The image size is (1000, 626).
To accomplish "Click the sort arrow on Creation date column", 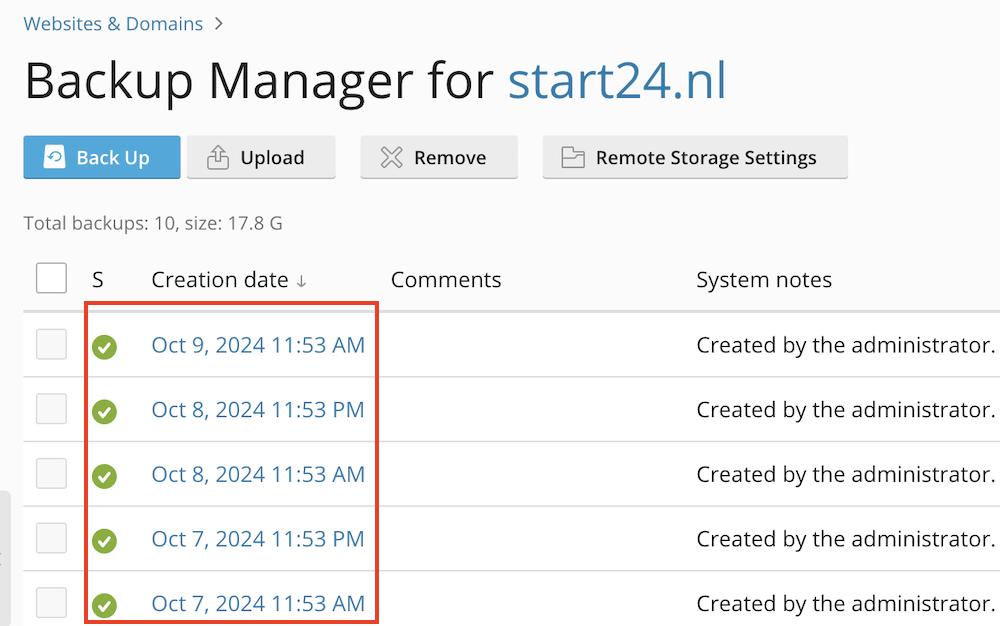I will 302,281.
